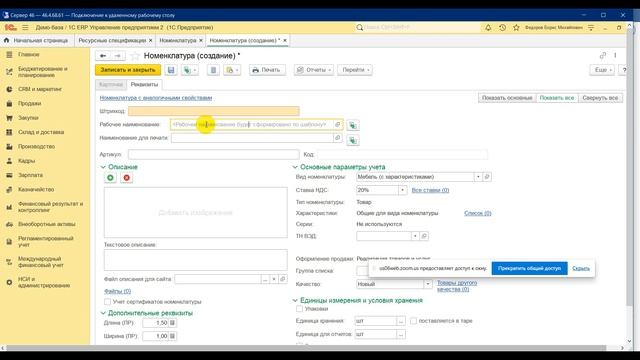The width and height of the screenshot is (640, 360).
Task: Collapse Единицы измерения и условия хранения
Action: coord(295,300)
